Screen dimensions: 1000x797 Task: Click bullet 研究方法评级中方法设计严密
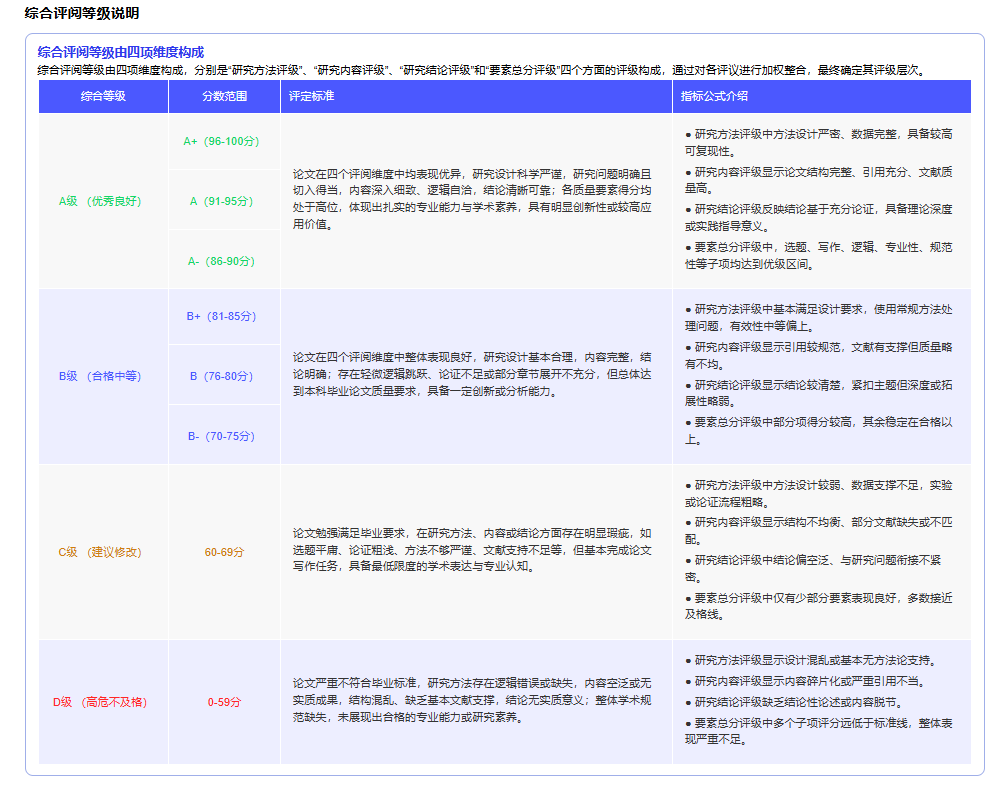pyautogui.click(x=819, y=142)
